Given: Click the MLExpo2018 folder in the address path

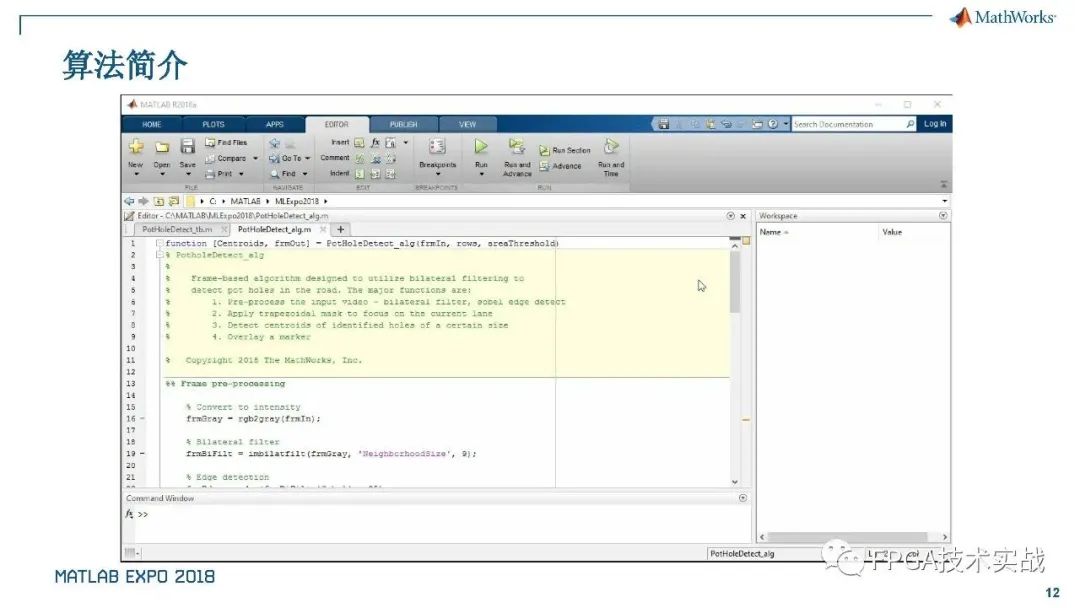Looking at the screenshot, I should click(x=297, y=201).
